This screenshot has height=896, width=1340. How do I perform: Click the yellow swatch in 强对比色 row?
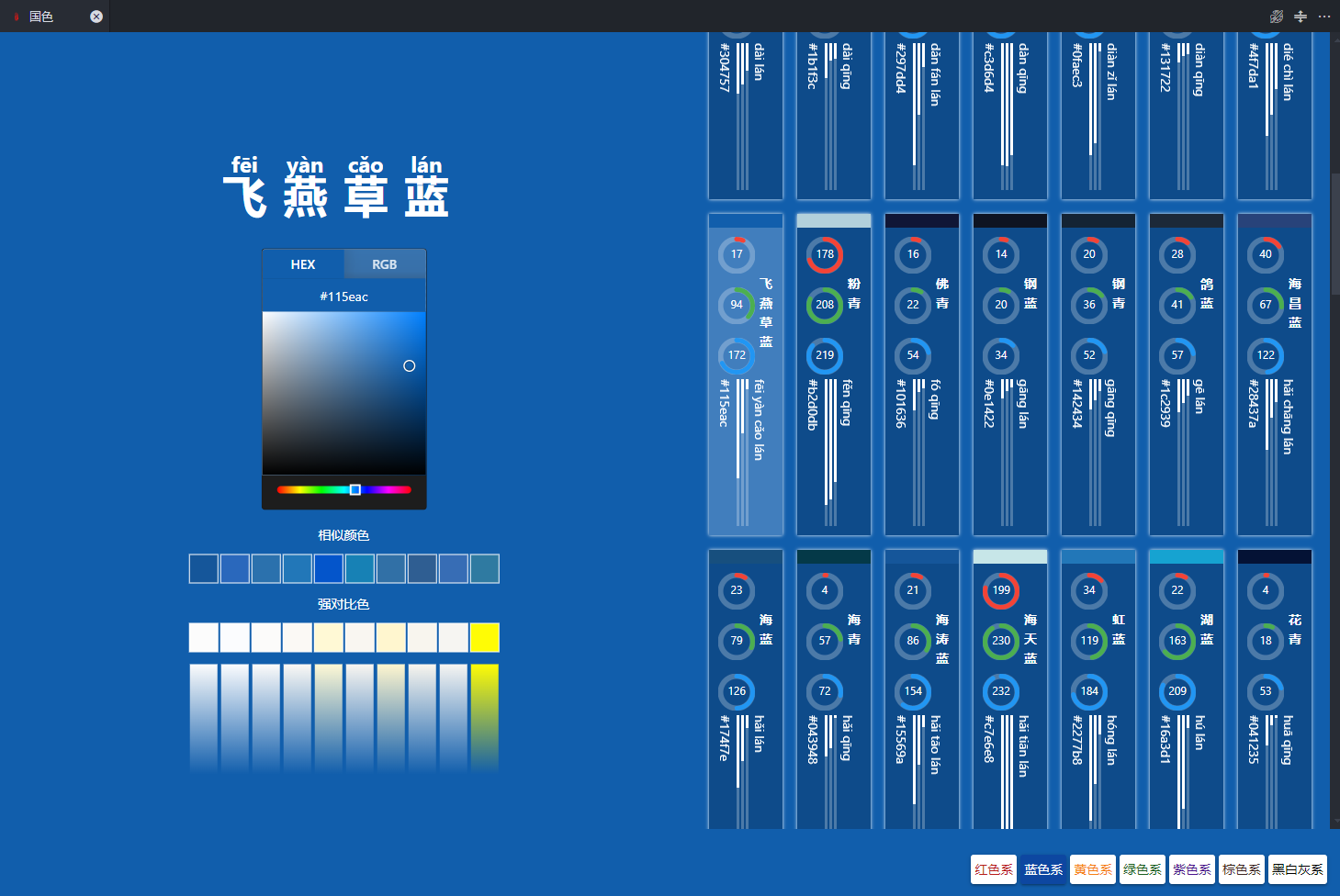click(x=485, y=637)
